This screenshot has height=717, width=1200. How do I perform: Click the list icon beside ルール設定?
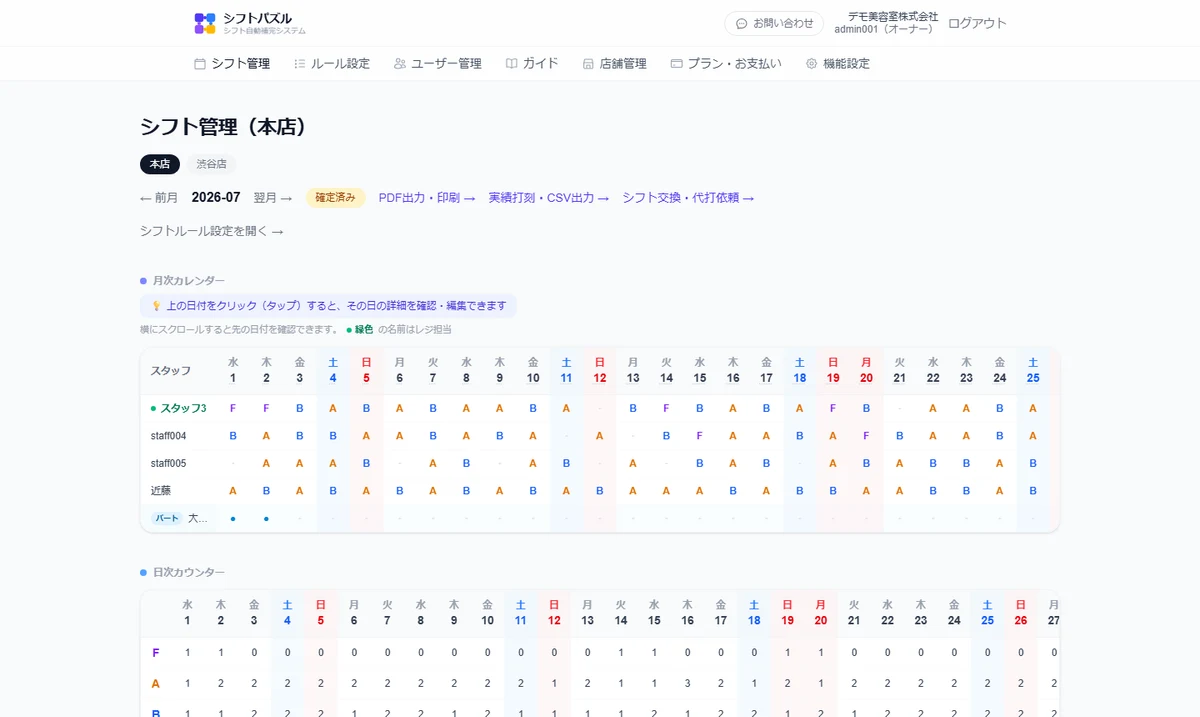(x=300, y=63)
